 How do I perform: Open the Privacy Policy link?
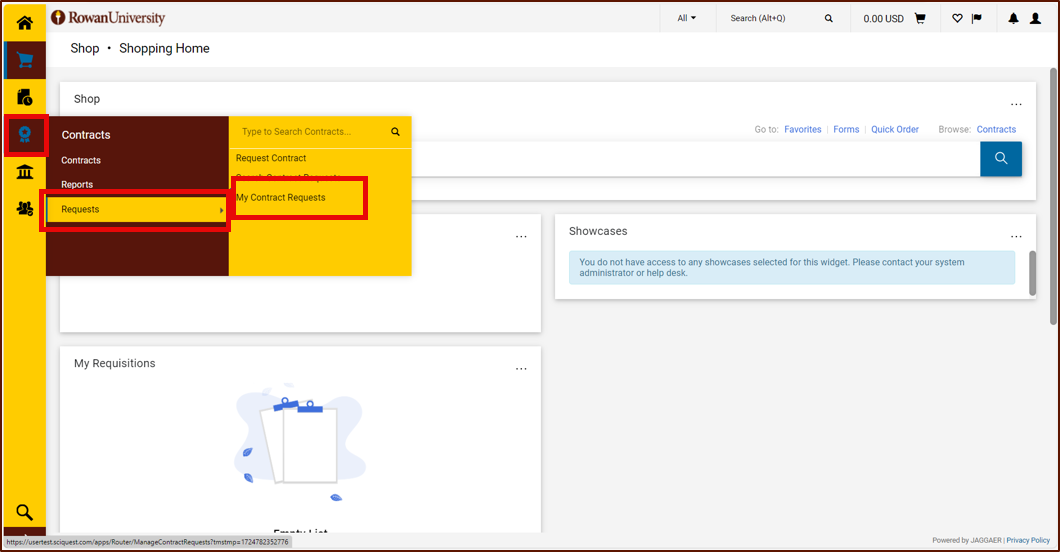(x=1028, y=540)
